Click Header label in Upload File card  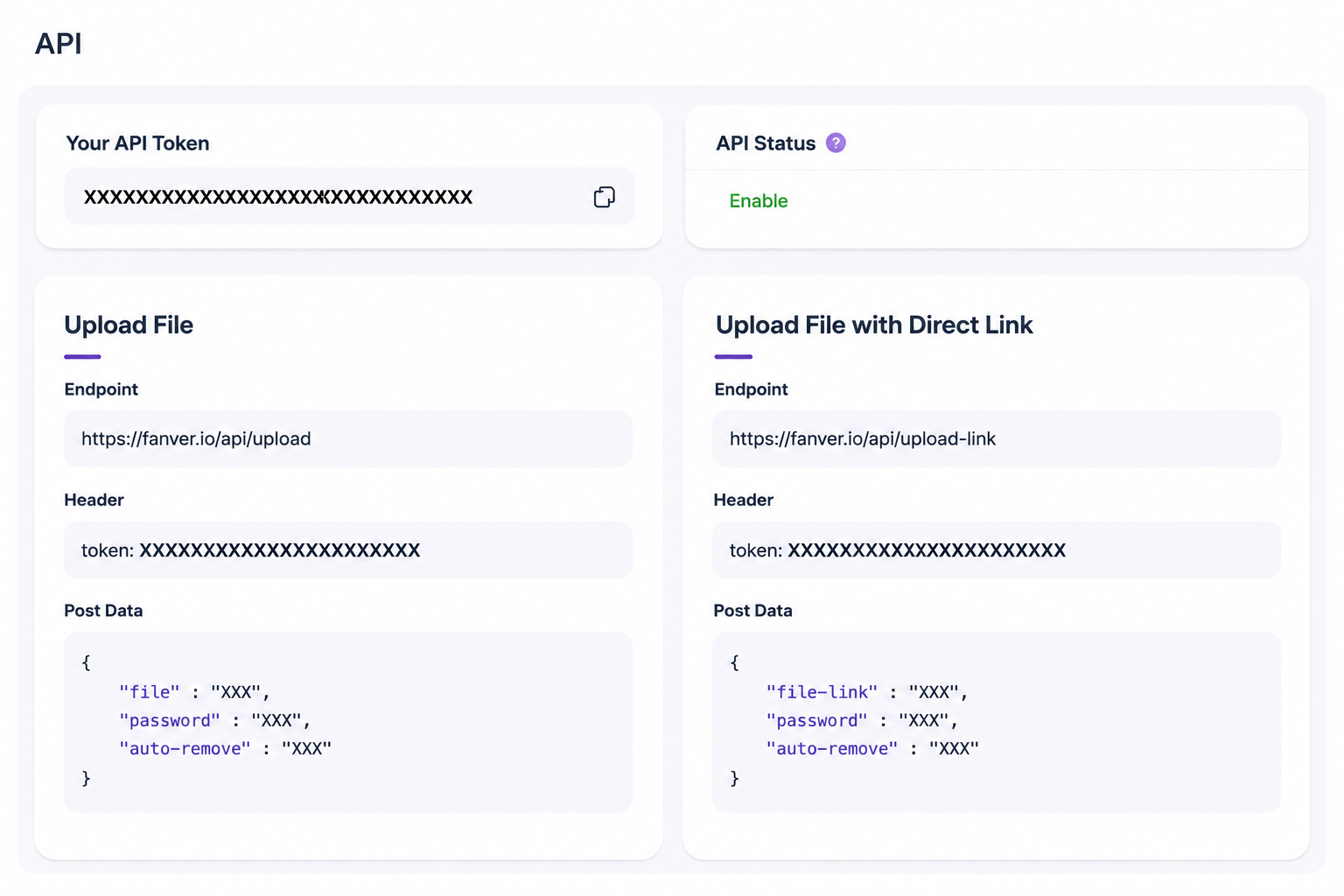[94, 500]
